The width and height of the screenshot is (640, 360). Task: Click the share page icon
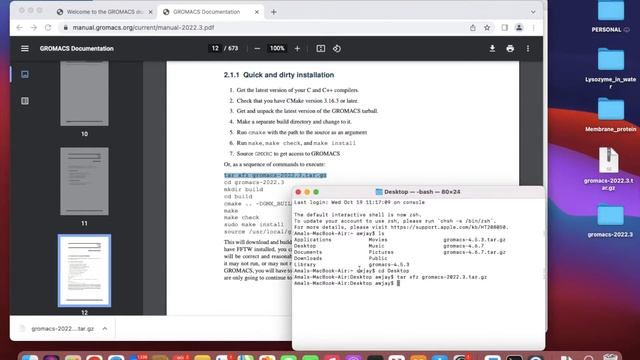pyautogui.click(x=473, y=28)
